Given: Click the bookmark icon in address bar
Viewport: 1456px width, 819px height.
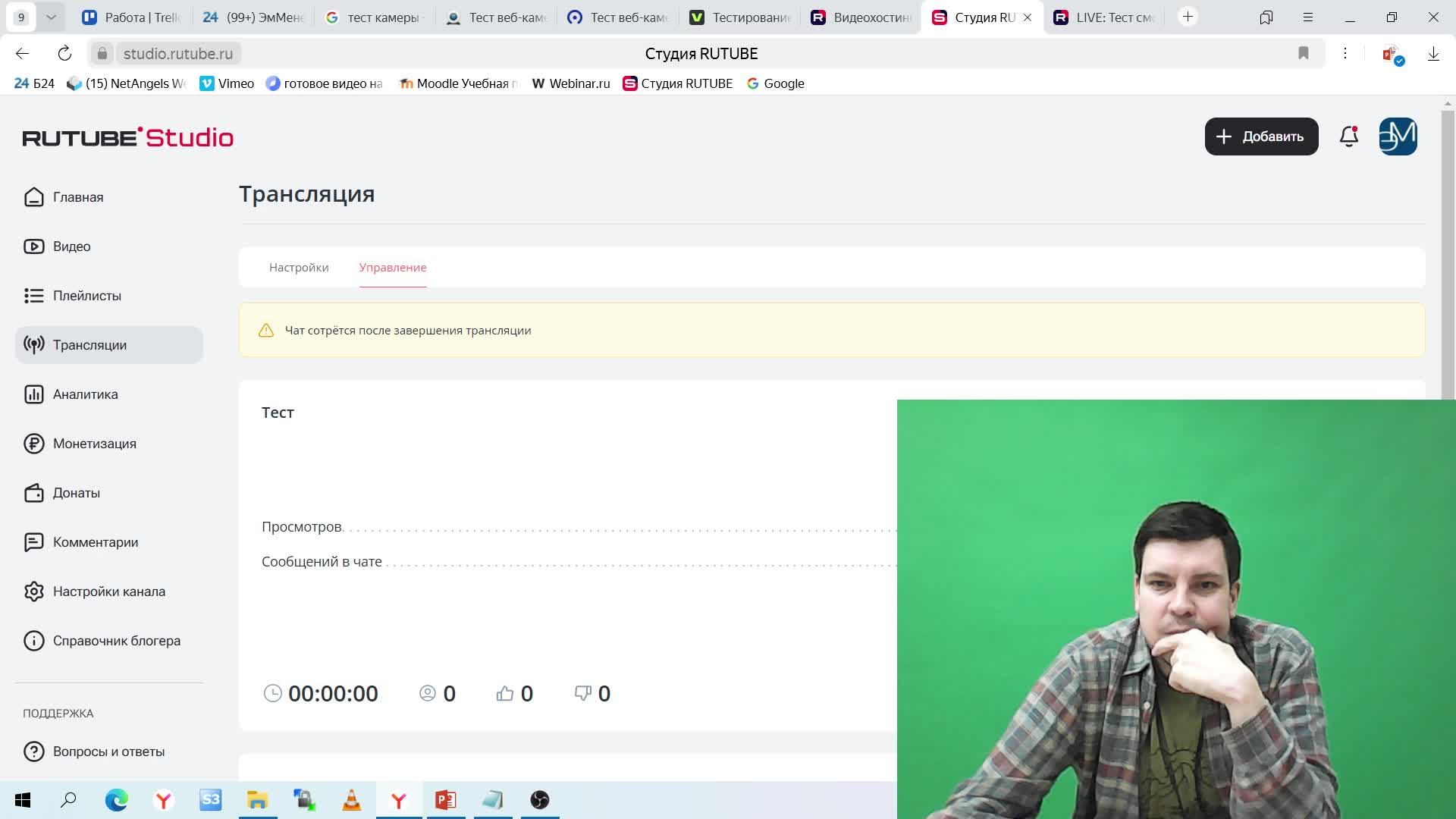Looking at the screenshot, I should (1303, 53).
